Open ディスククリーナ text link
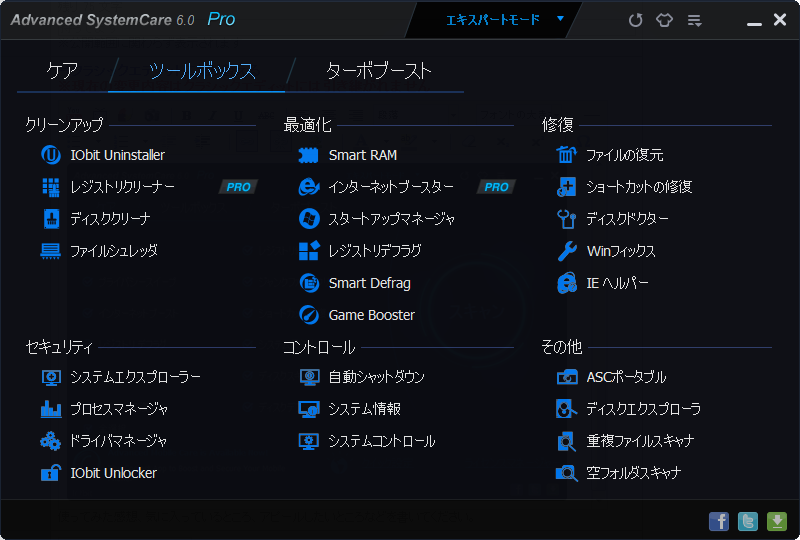The height and width of the screenshot is (540, 800). tap(110, 219)
